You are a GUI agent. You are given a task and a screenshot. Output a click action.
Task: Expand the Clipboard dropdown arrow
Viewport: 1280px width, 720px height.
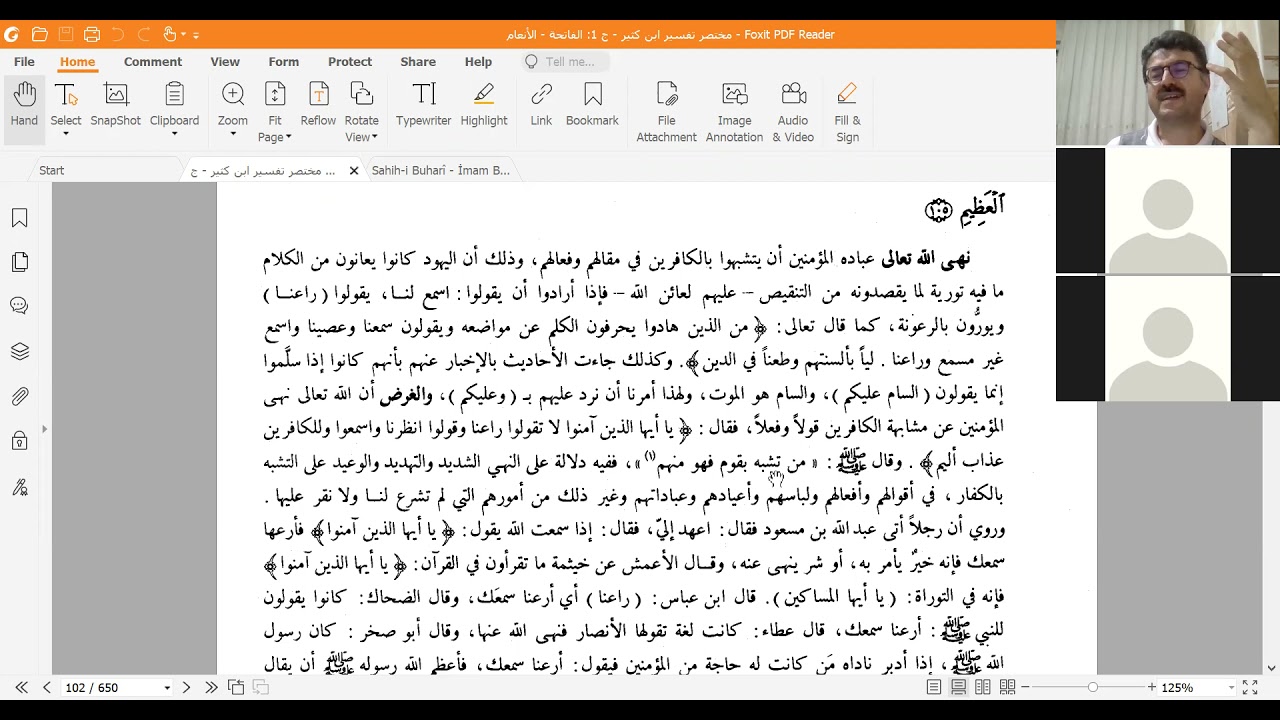point(174,135)
